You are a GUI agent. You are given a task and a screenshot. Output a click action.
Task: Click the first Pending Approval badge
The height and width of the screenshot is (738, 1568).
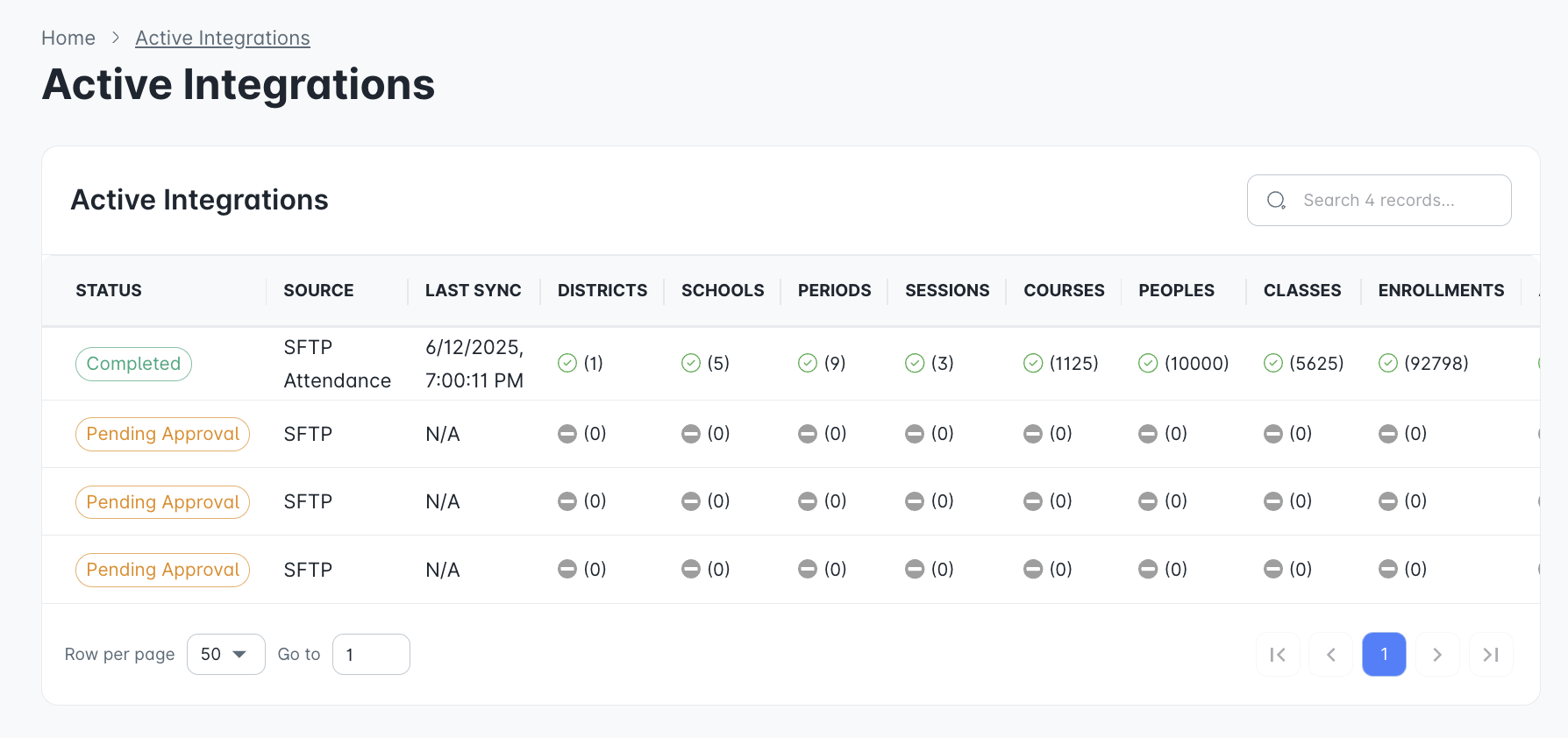click(x=162, y=434)
